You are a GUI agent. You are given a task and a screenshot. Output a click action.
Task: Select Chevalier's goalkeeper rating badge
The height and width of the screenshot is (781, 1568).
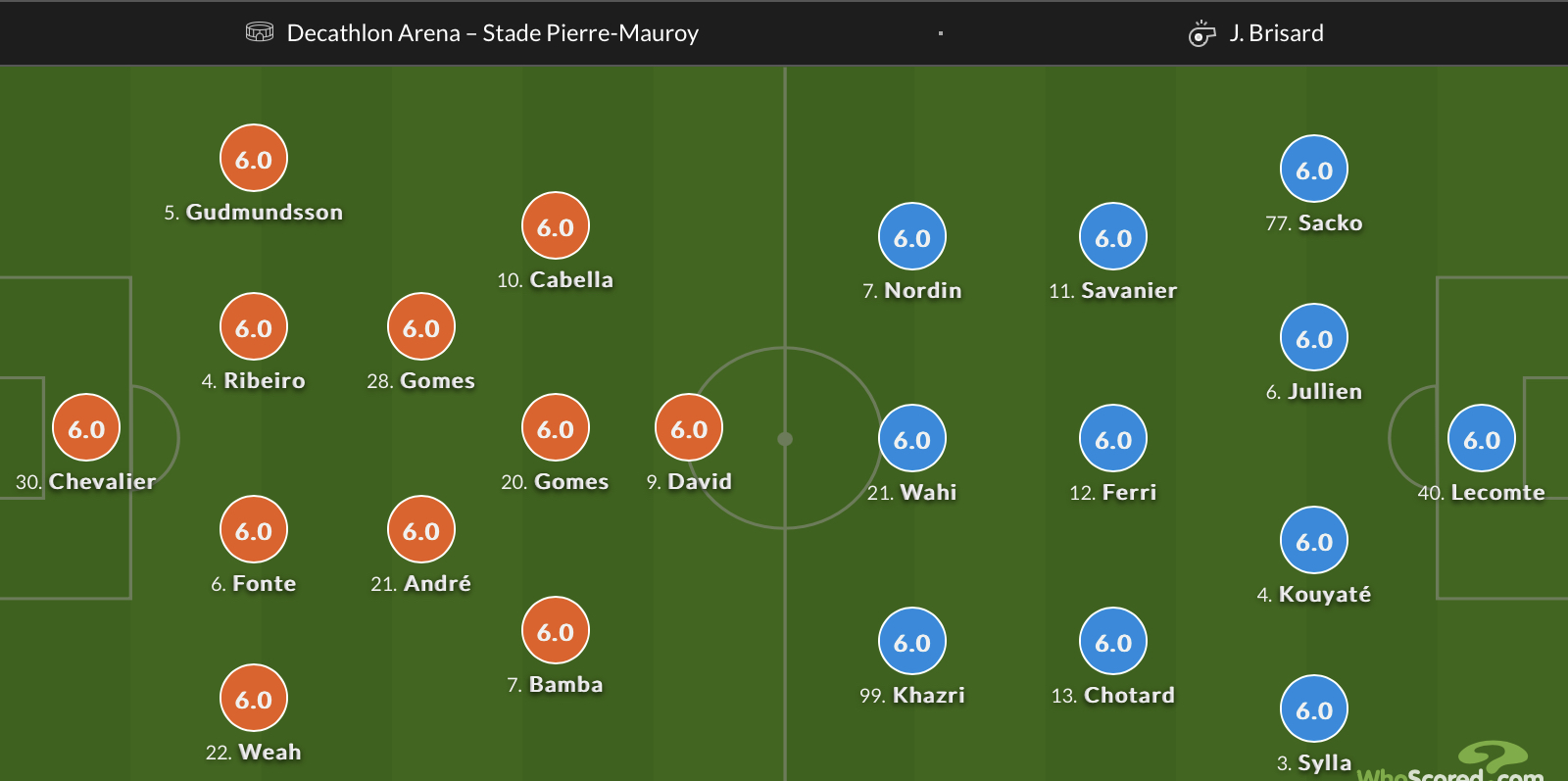pyautogui.click(x=86, y=428)
